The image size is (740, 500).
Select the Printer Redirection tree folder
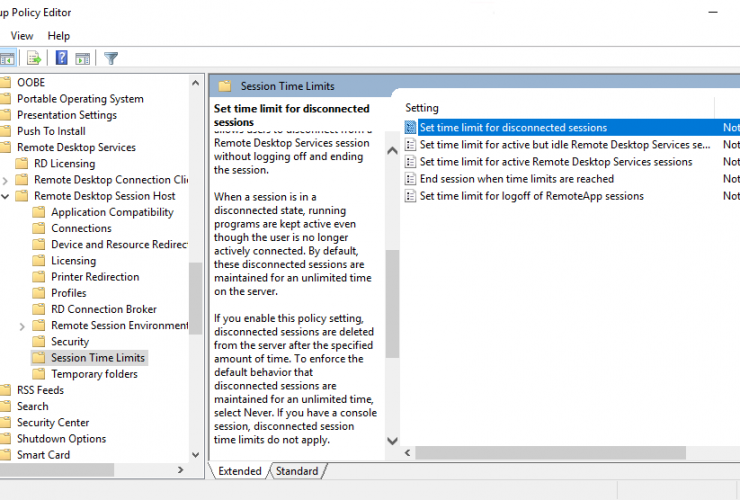click(x=95, y=277)
